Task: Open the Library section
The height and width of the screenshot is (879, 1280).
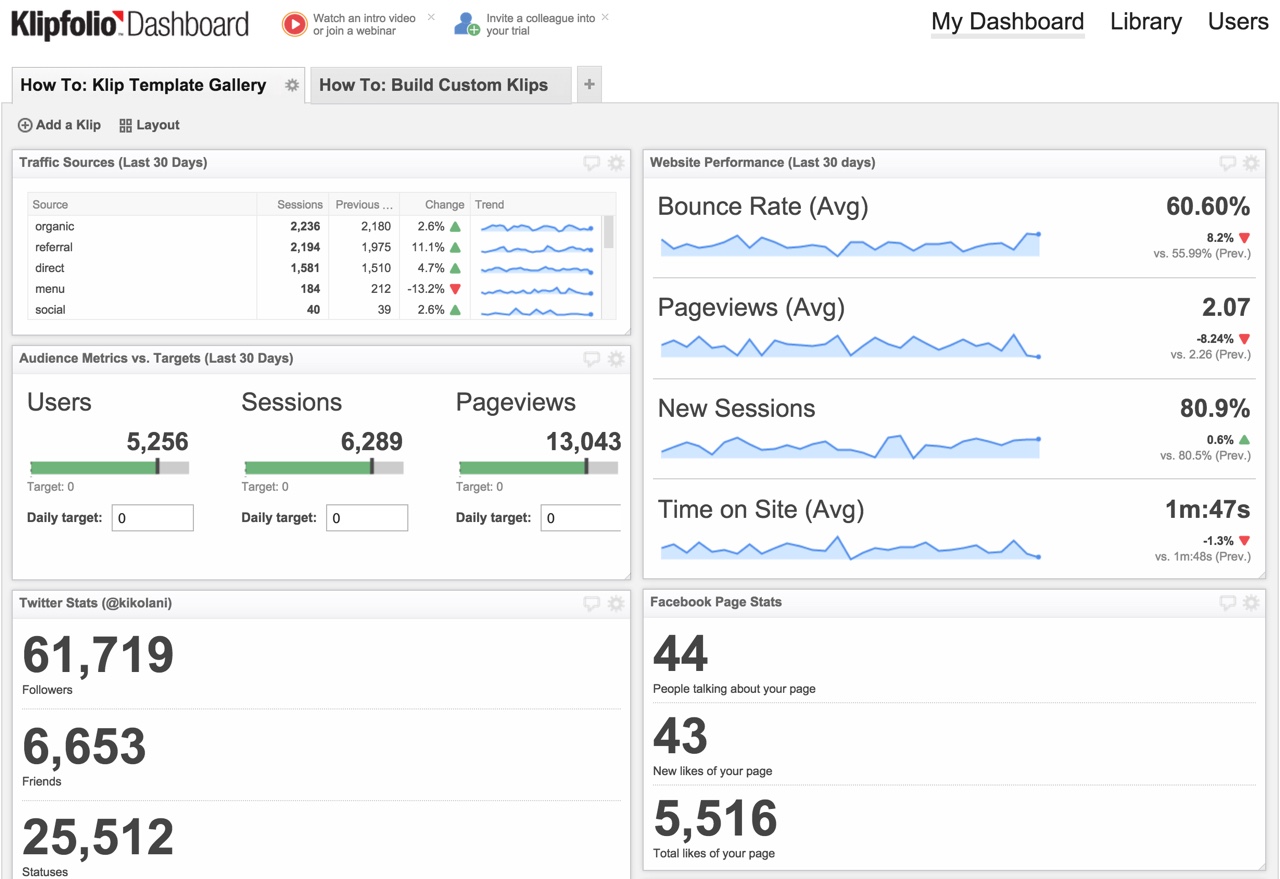Action: click(x=1146, y=22)
